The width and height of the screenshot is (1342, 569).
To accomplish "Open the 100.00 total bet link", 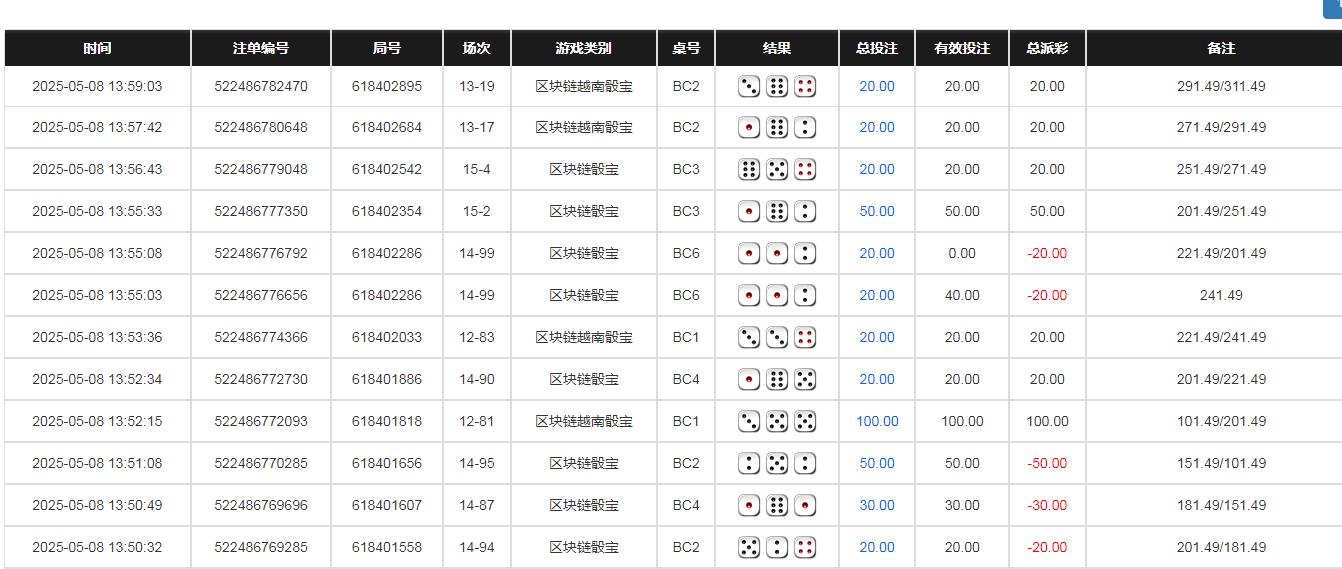I will coord(877,422).
